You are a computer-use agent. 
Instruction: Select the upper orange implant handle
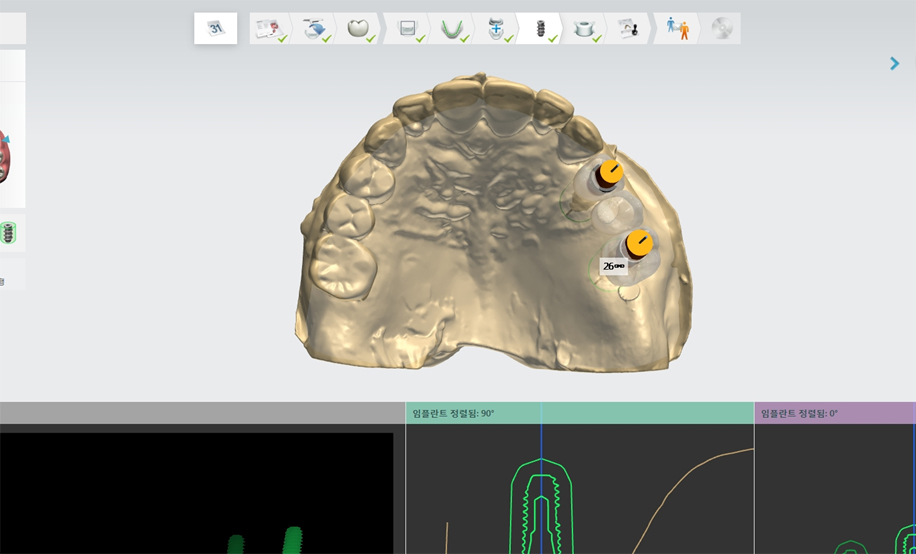pos(610,172)
